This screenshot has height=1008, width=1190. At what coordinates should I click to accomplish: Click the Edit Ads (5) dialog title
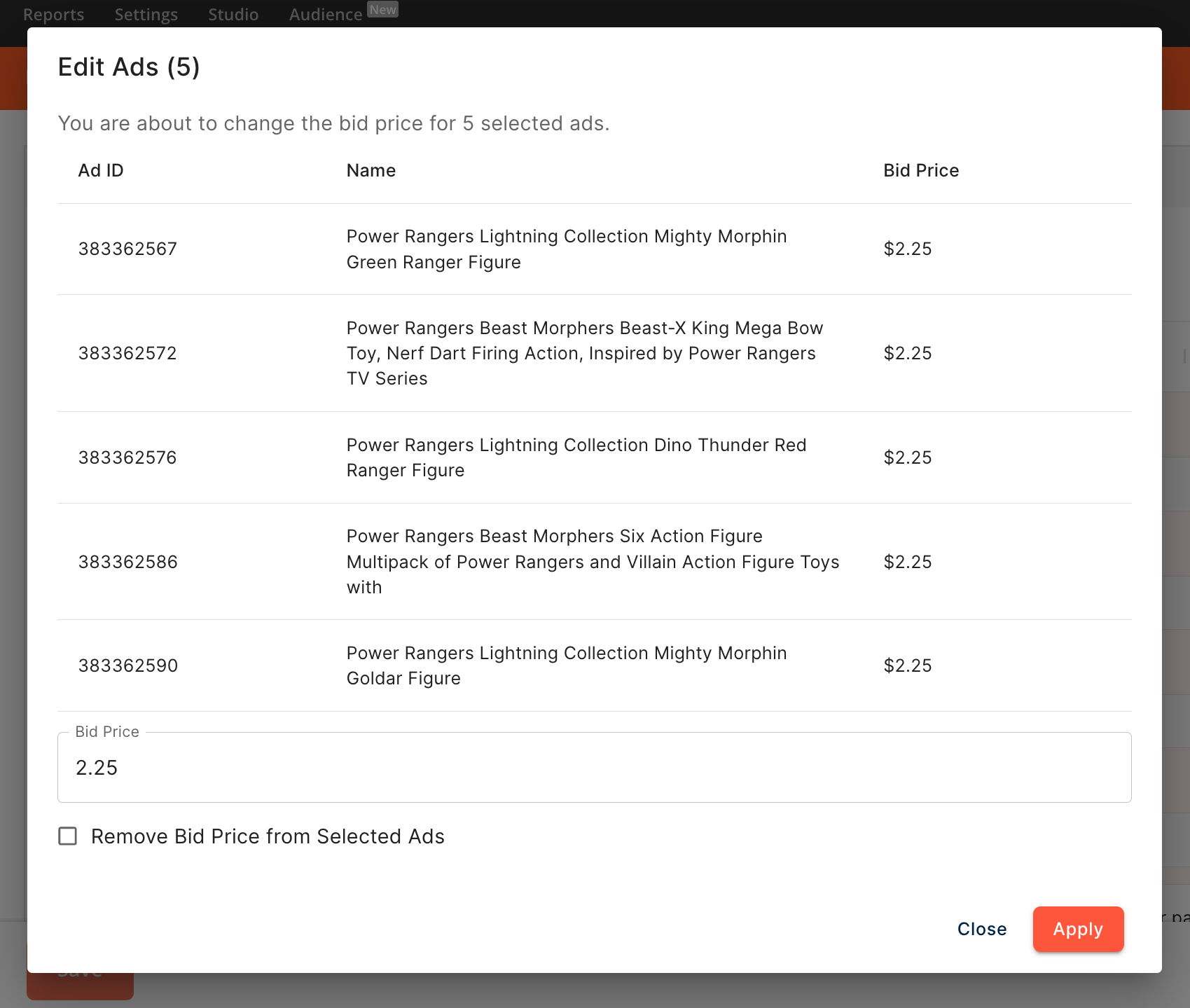(129, 67)
